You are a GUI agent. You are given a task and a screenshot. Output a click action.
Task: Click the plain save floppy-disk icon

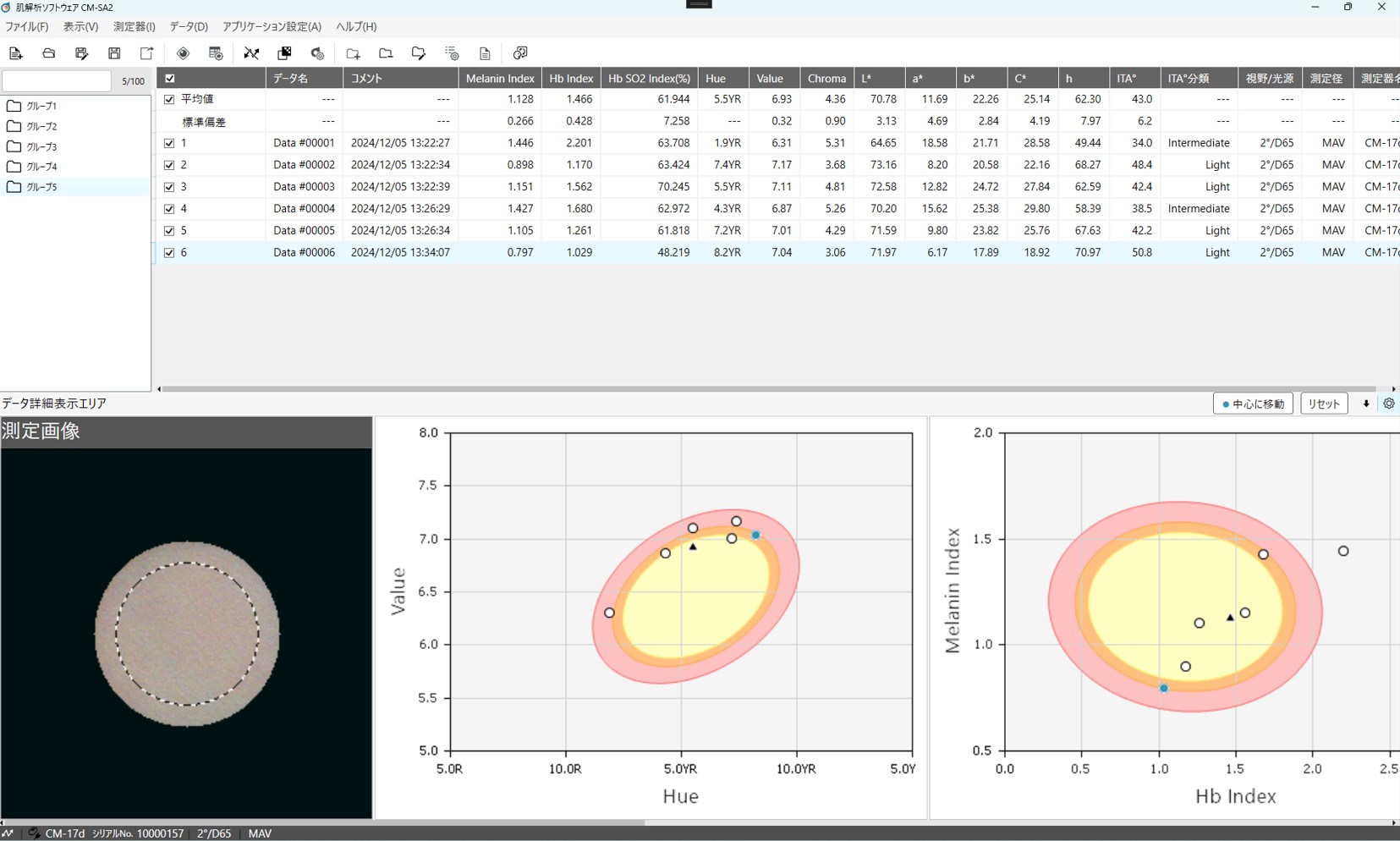pyautogui.click(x=114, y=53)
